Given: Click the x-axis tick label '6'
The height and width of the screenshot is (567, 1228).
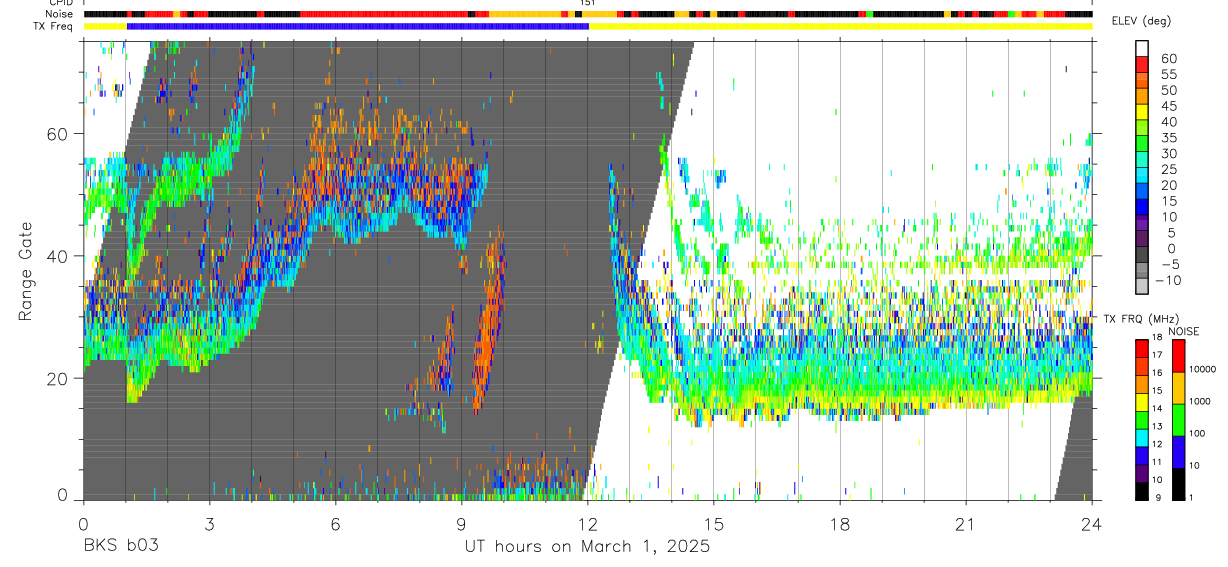Looking at the screenshot, I should [335, 524].
